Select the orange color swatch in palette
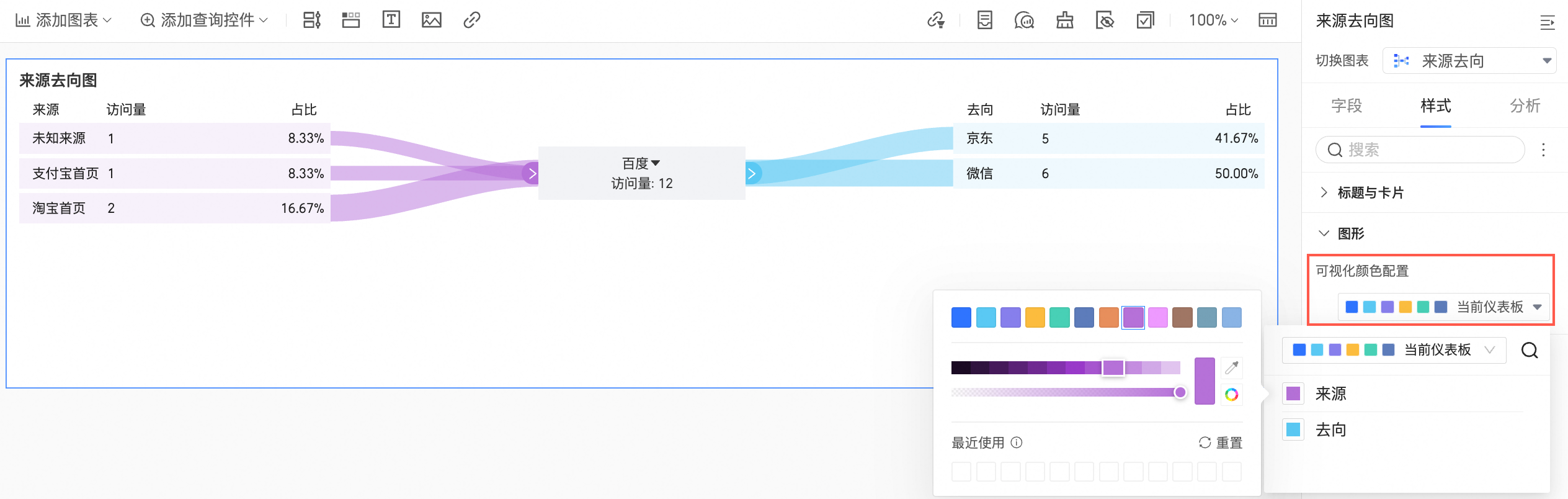 tap(1108, 318)
